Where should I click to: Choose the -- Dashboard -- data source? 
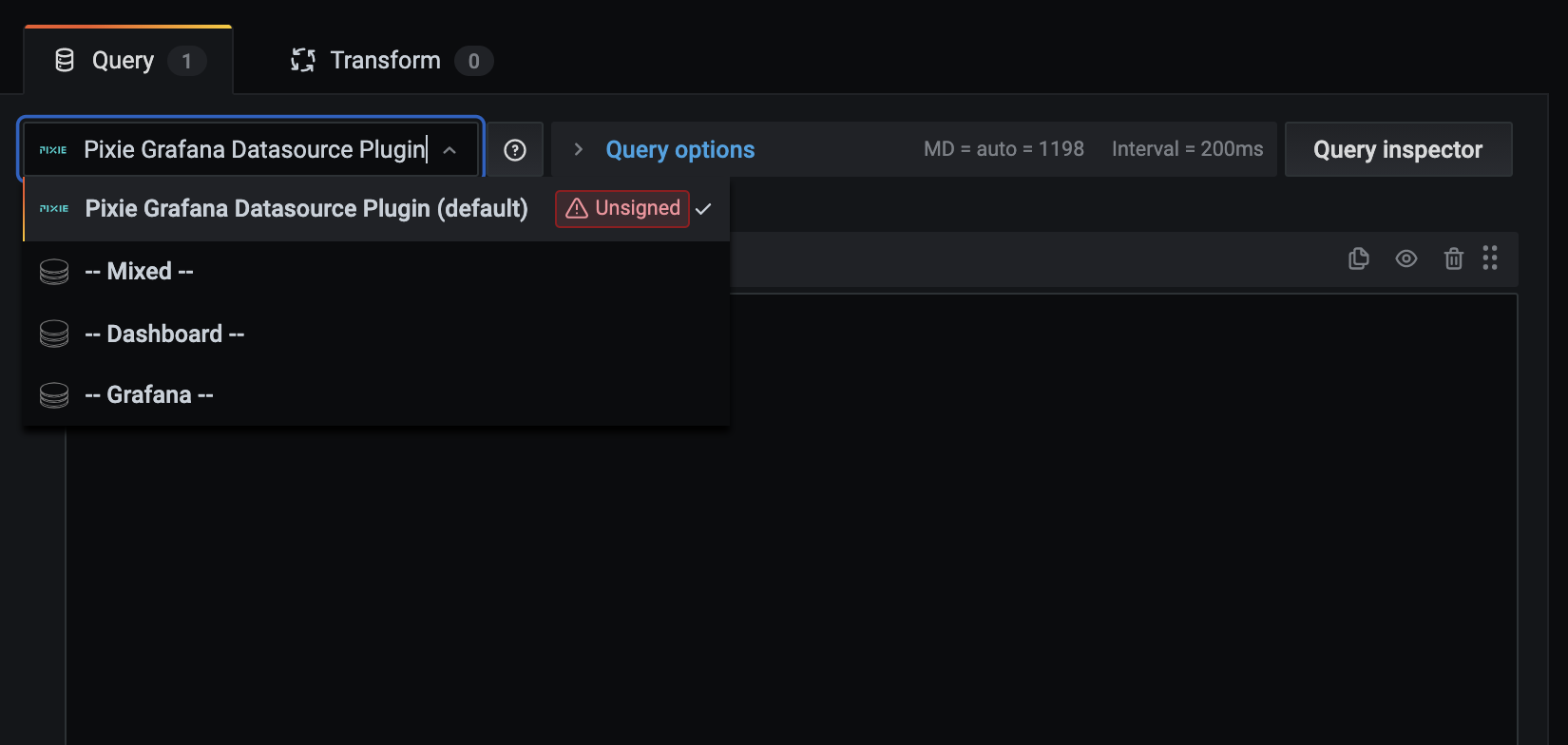pyautogui.click(x=376, y=334)
